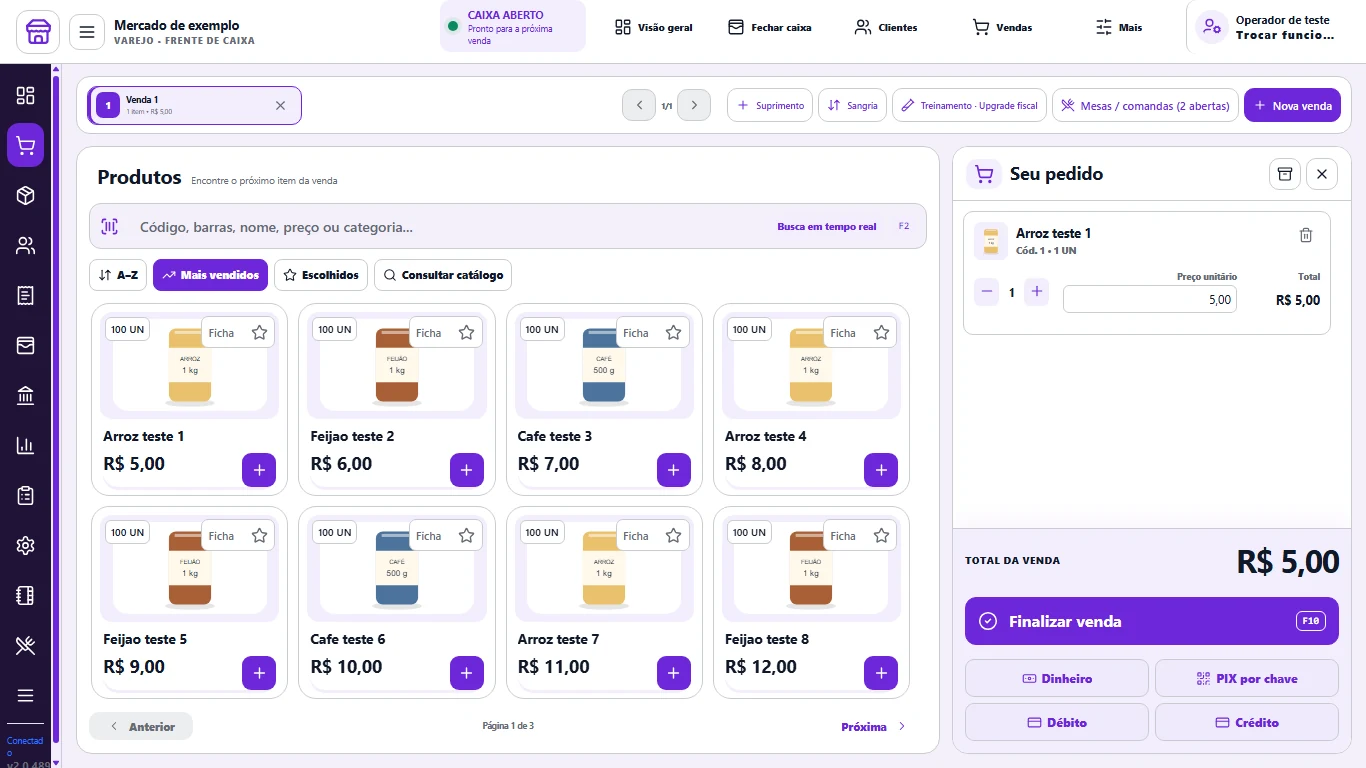Click Finalizar venda
The height and width of the screenshot is (768, 1366).
(x=1151, y=621)
